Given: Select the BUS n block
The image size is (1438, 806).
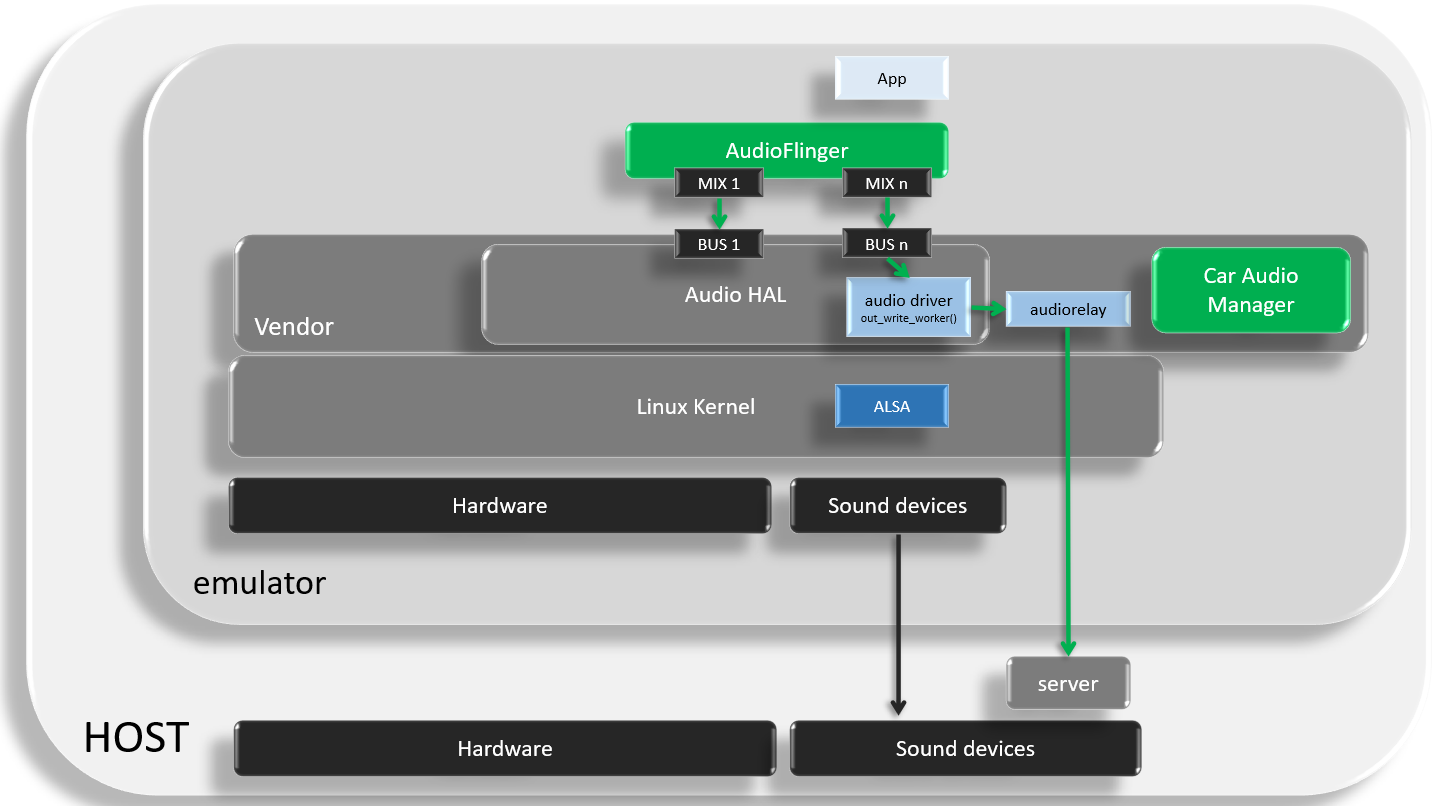Looking at the screenshot, I should (x=886, y=243).
